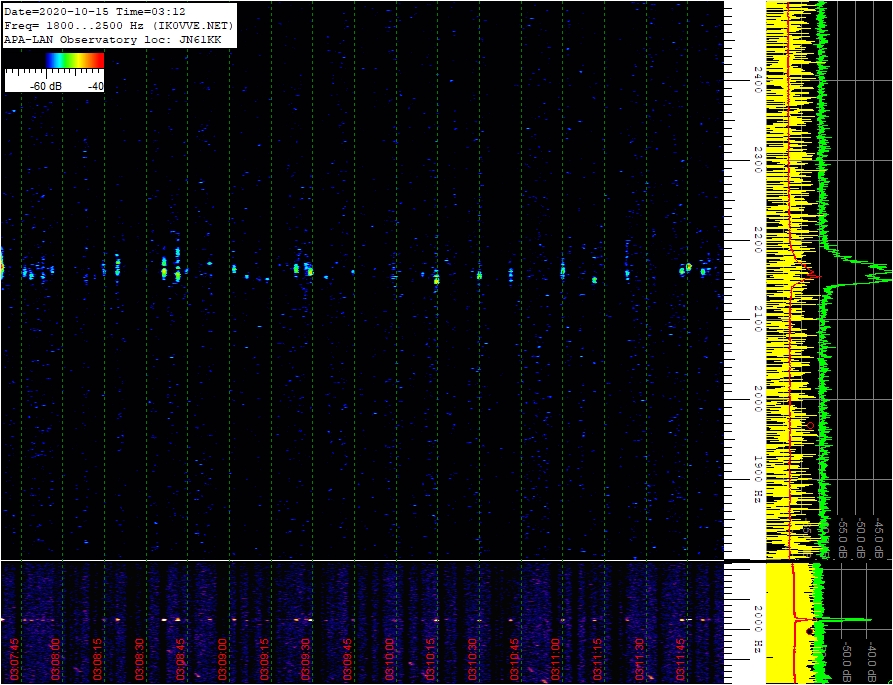Image resolution: width=893 pixels, height=685 pixels.
Task: Select the 03:08:45 time label
Action: pyautogui.click(x=181, y=659)
